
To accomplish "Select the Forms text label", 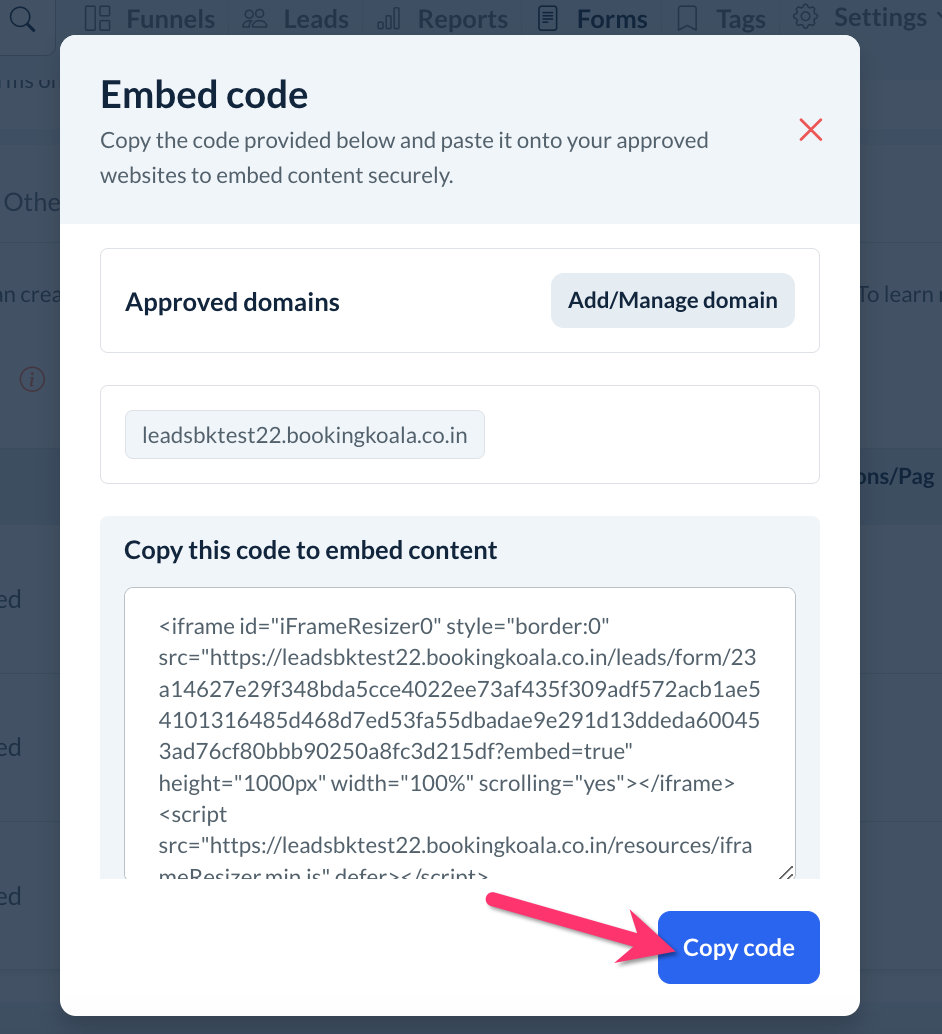I will (x=612, y=18).
